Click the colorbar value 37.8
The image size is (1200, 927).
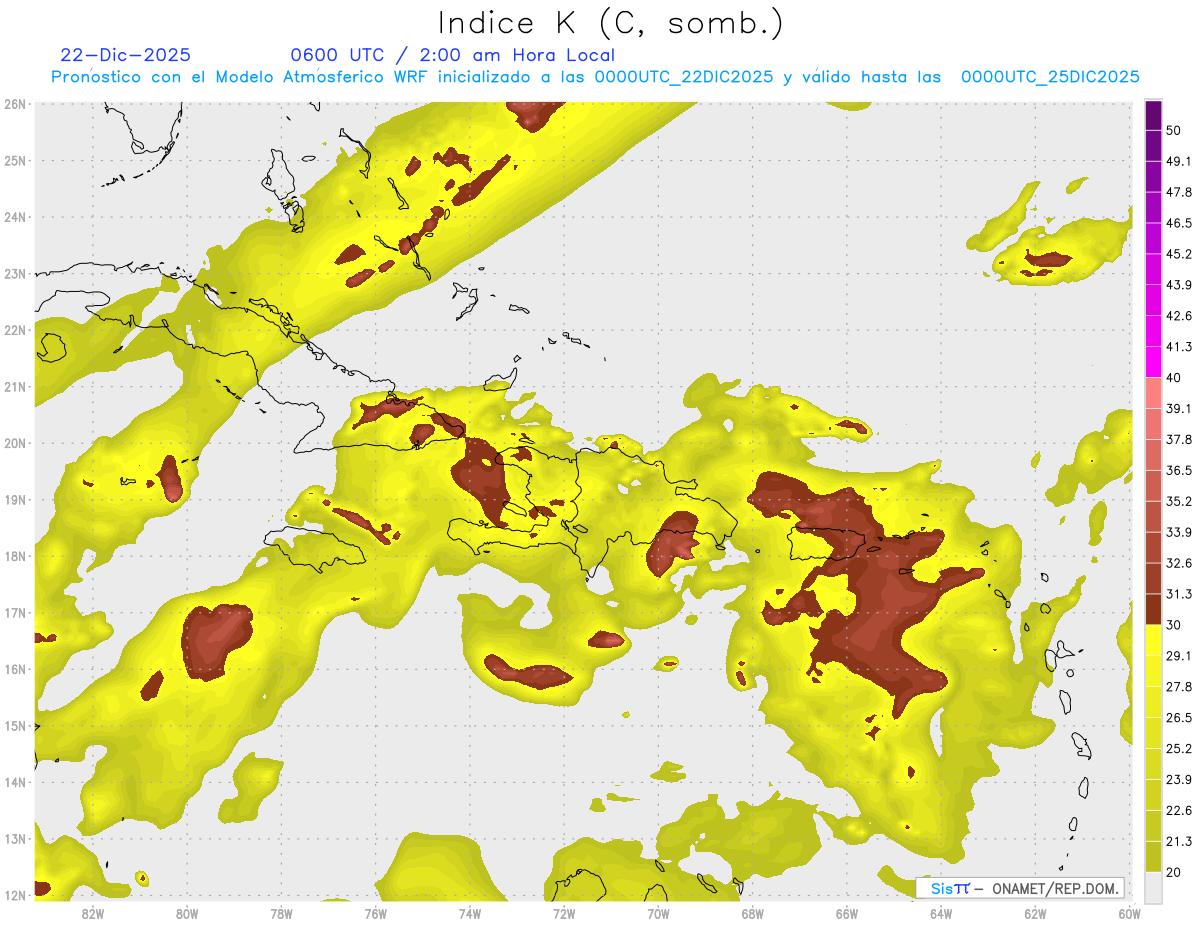[x=1179, y=439]
